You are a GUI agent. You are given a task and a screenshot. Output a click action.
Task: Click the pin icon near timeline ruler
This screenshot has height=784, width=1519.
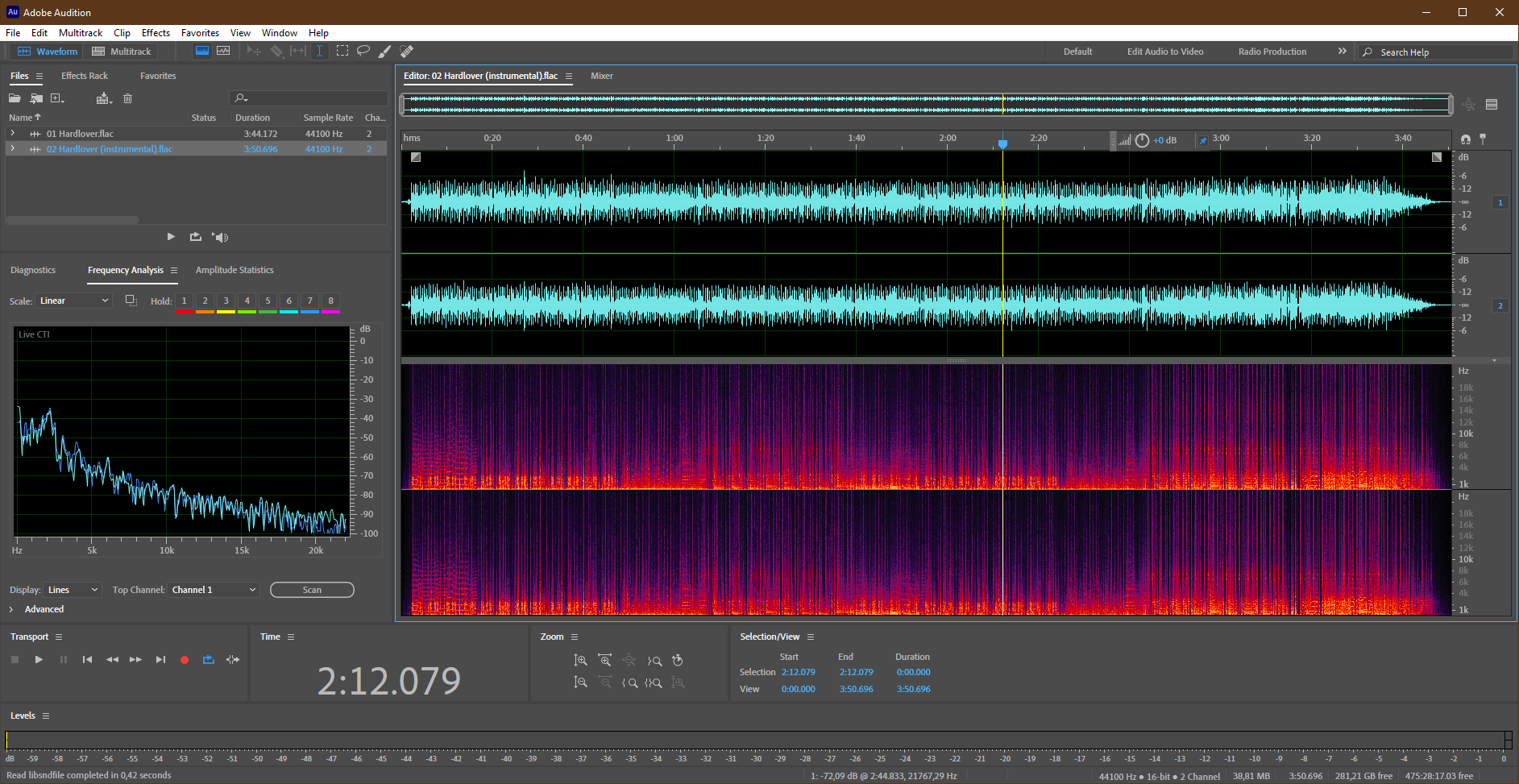(x=1483, y=139)
